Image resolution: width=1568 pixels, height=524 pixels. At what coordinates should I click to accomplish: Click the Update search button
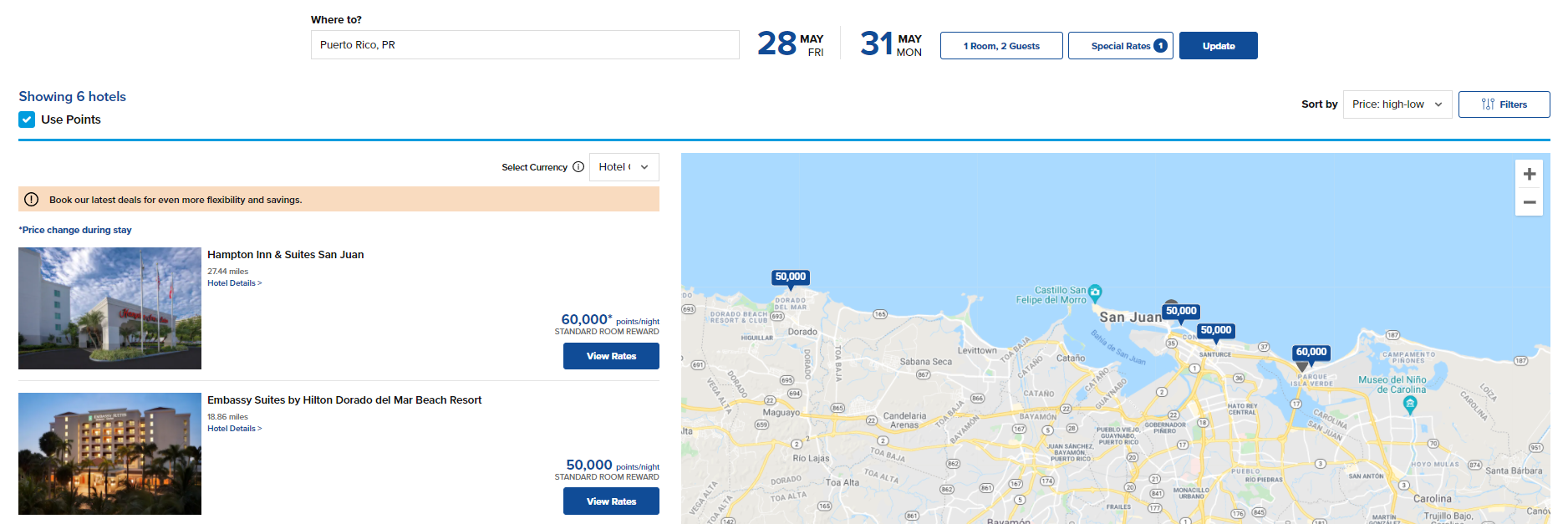1218,46
